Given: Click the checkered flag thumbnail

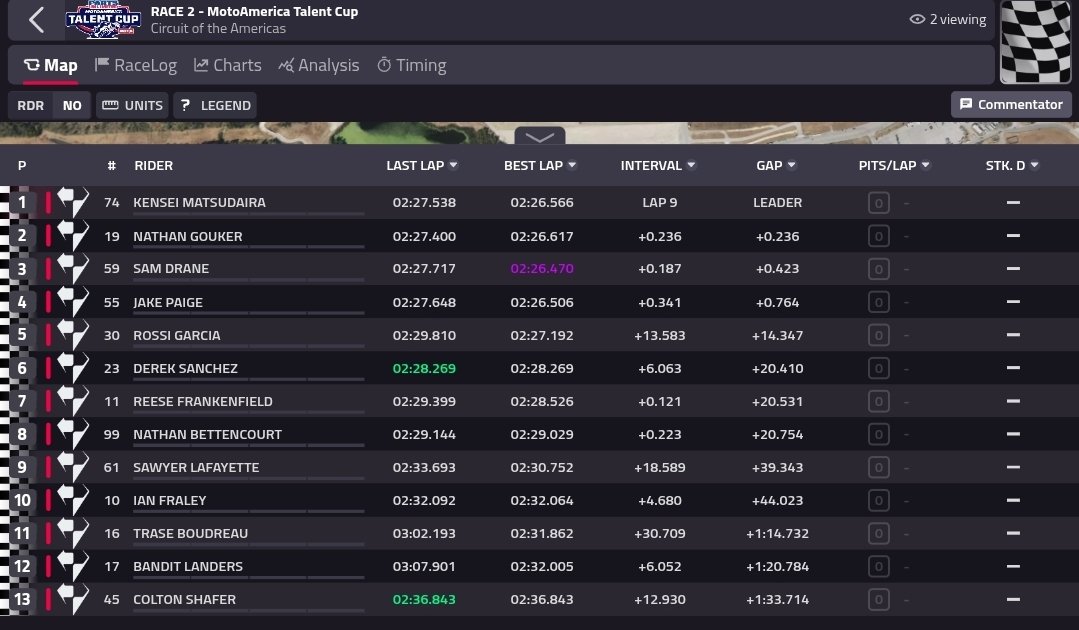Looking at the screenshot, I should 1035,44.
